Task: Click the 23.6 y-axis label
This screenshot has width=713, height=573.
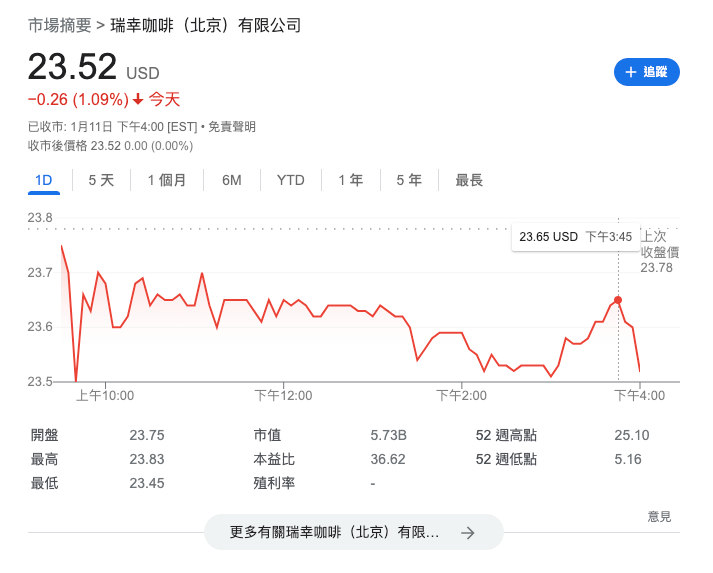Action: click(40, 327)
